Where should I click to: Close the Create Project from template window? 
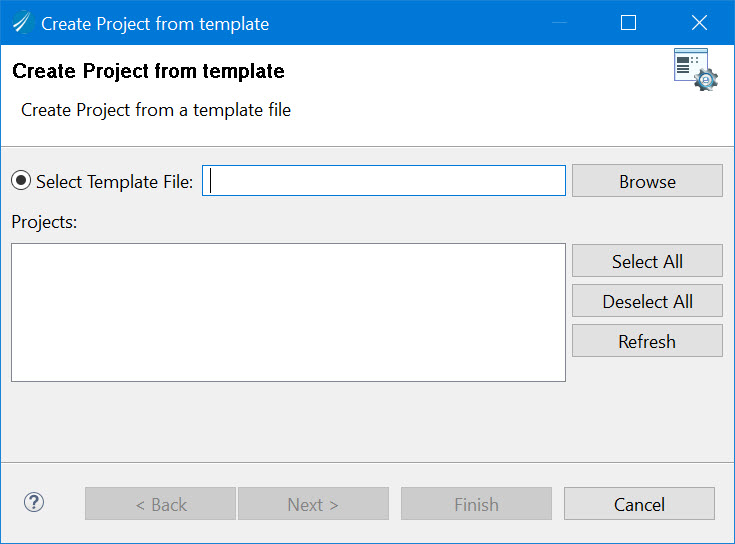(699, 22)
